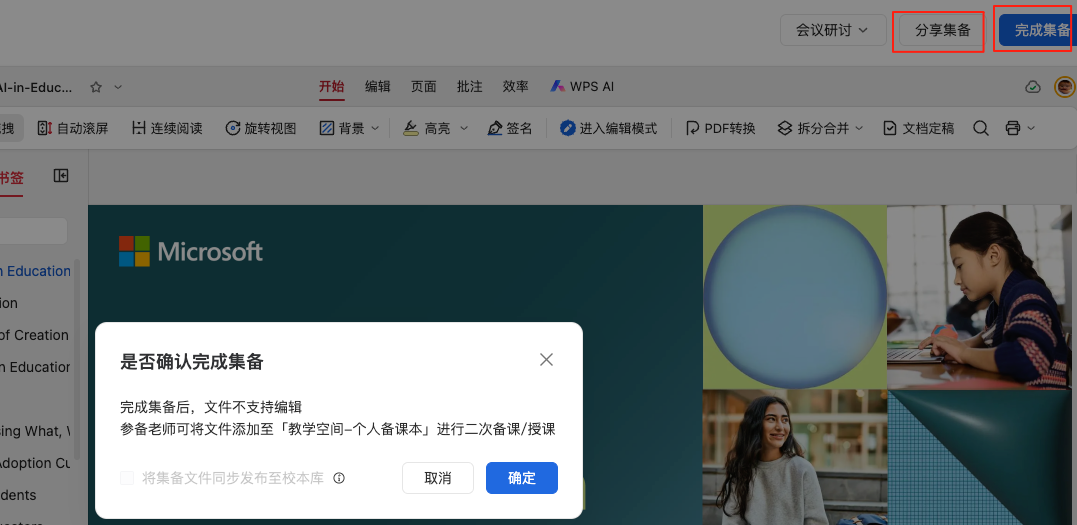Open the 'dents' bookmark entry
1077x525 pixels.
click(19, 495)
